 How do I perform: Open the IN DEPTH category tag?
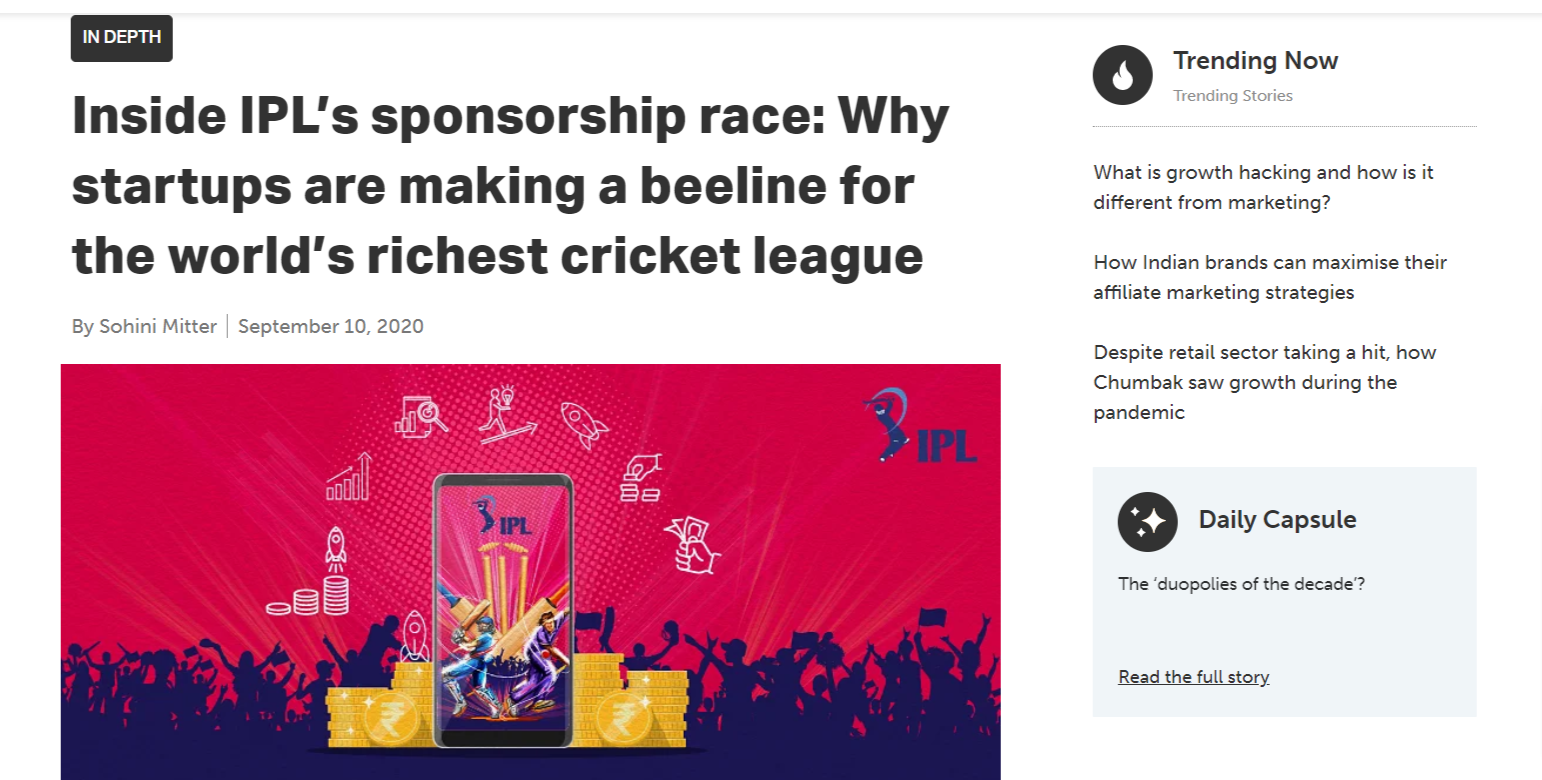[121, 38]
